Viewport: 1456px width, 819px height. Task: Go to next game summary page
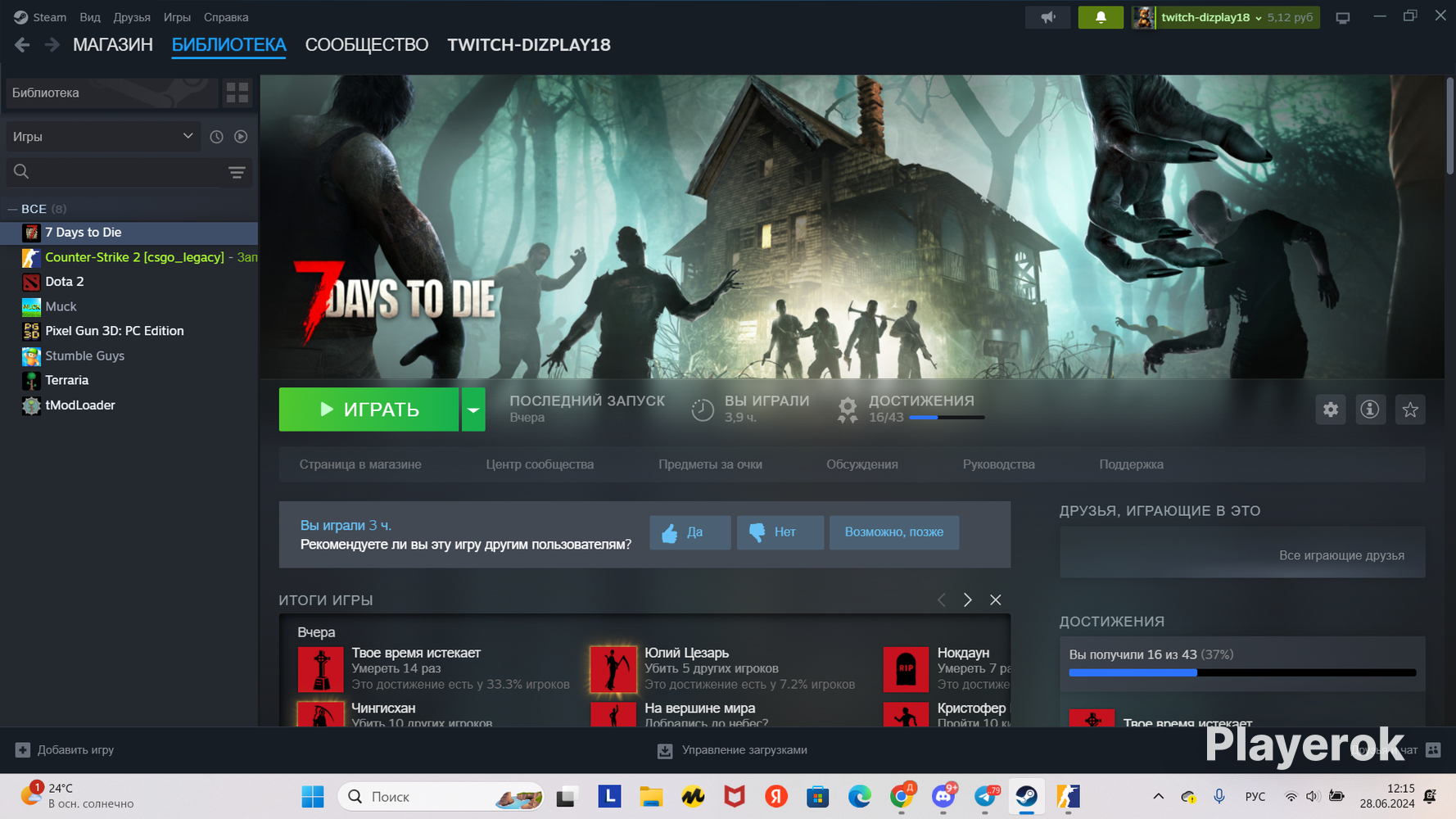pyautogui.click(x=968, y=600)
